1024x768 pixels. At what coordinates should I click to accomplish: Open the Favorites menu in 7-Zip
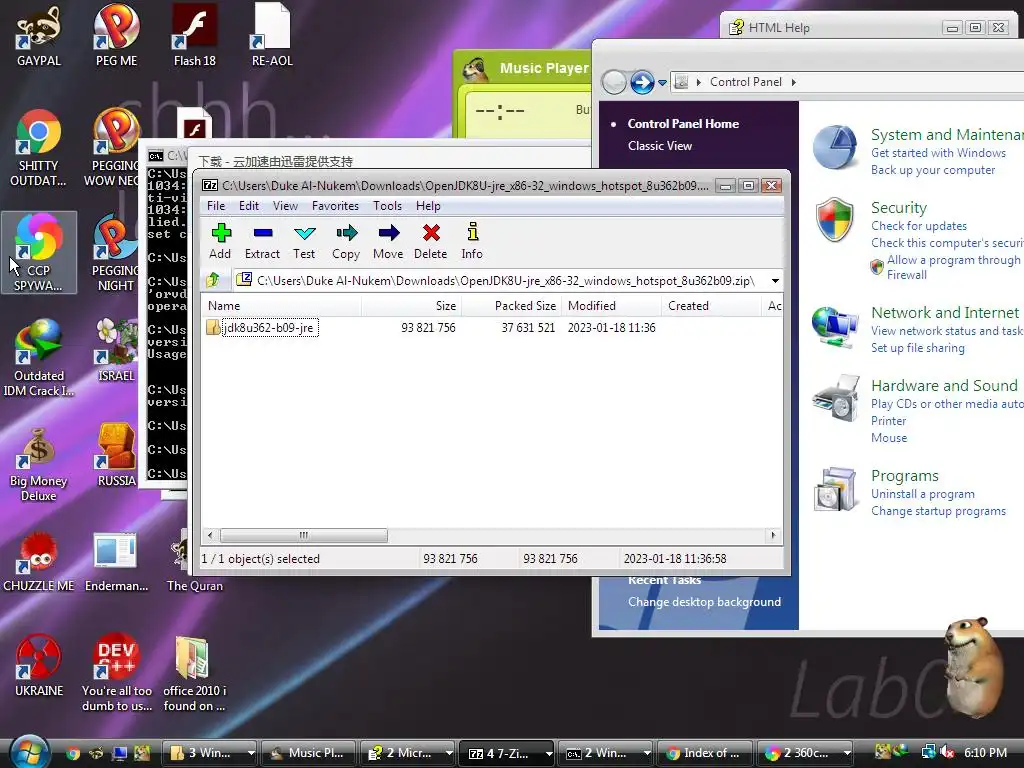[x=336, y=206]
